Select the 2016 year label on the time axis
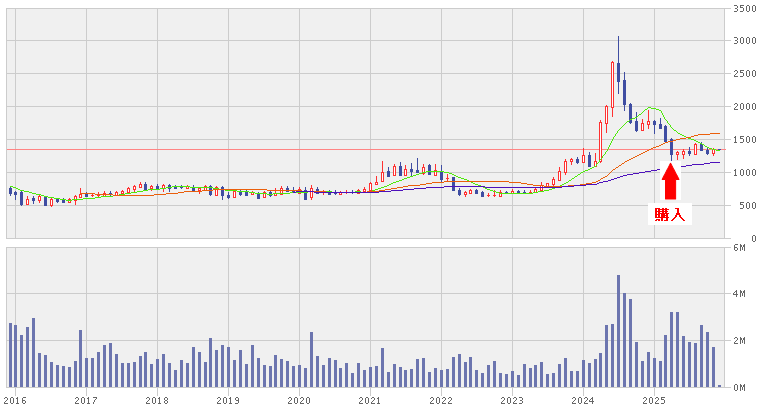The image size is (761, 410). [x=15, y=400]
